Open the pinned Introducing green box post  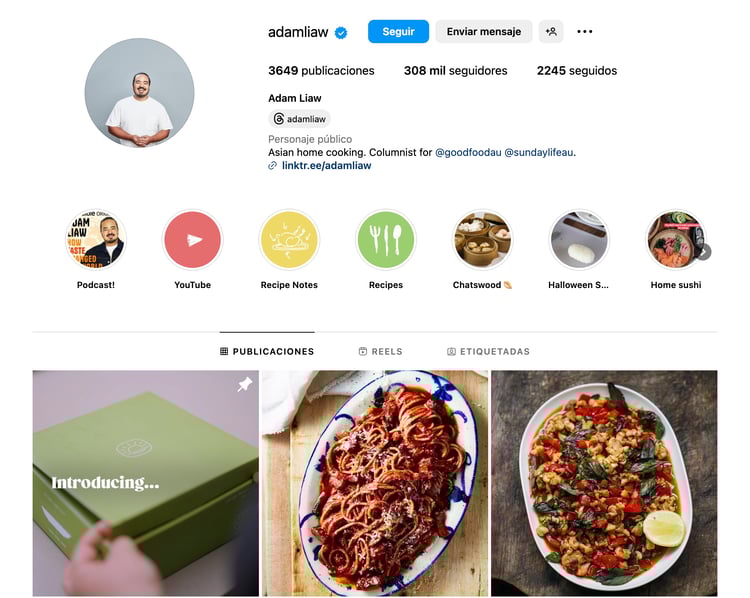(145, 483)
